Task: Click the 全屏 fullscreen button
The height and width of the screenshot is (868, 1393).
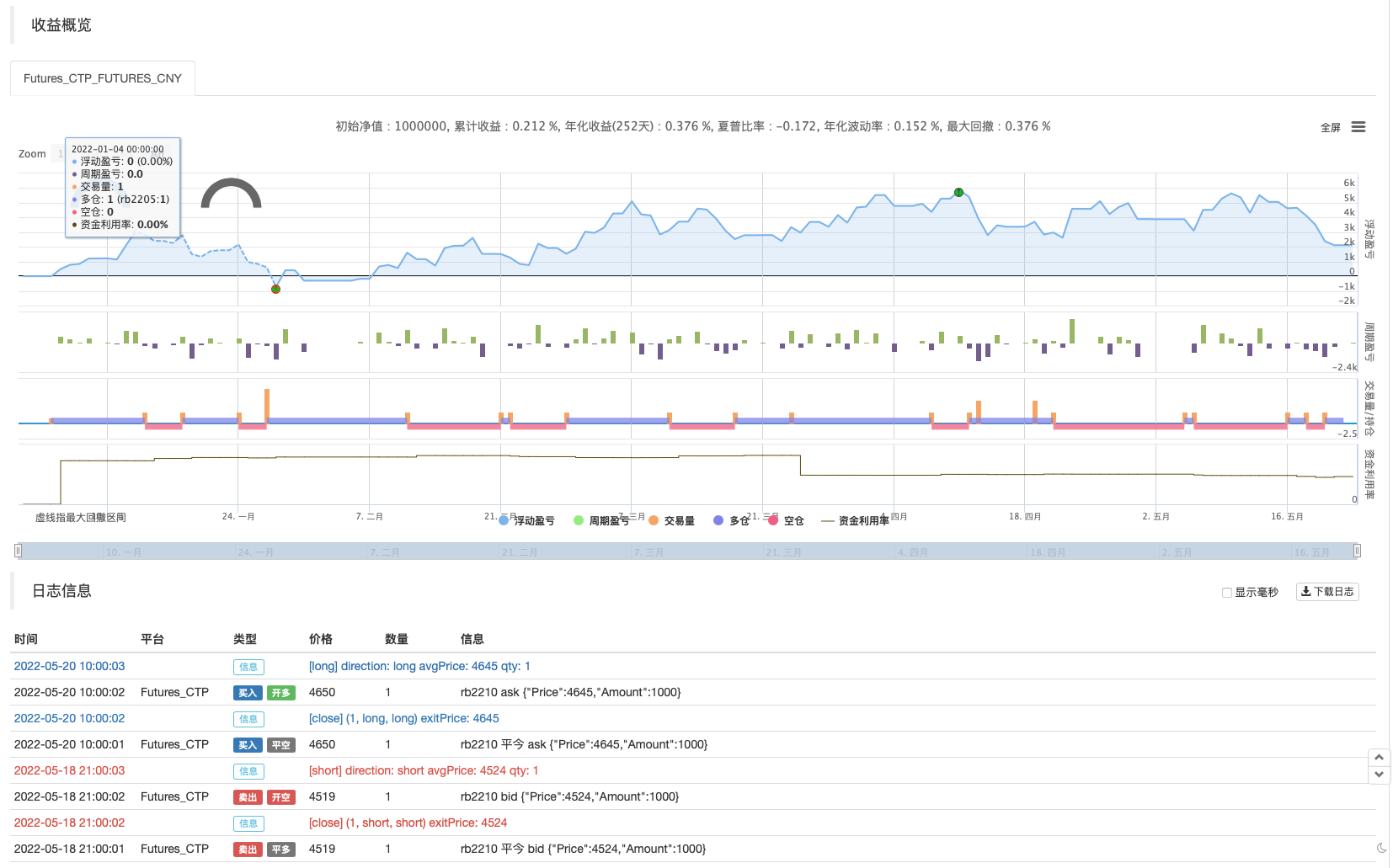Action: point(1330,128)
